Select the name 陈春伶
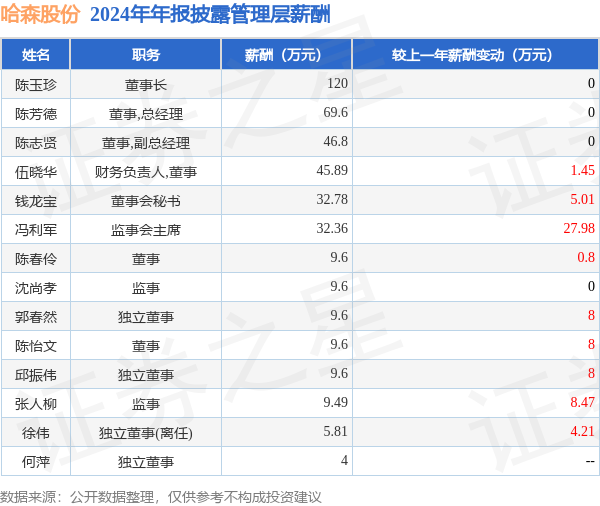This screenshot has width=600, height=506. 36,259
